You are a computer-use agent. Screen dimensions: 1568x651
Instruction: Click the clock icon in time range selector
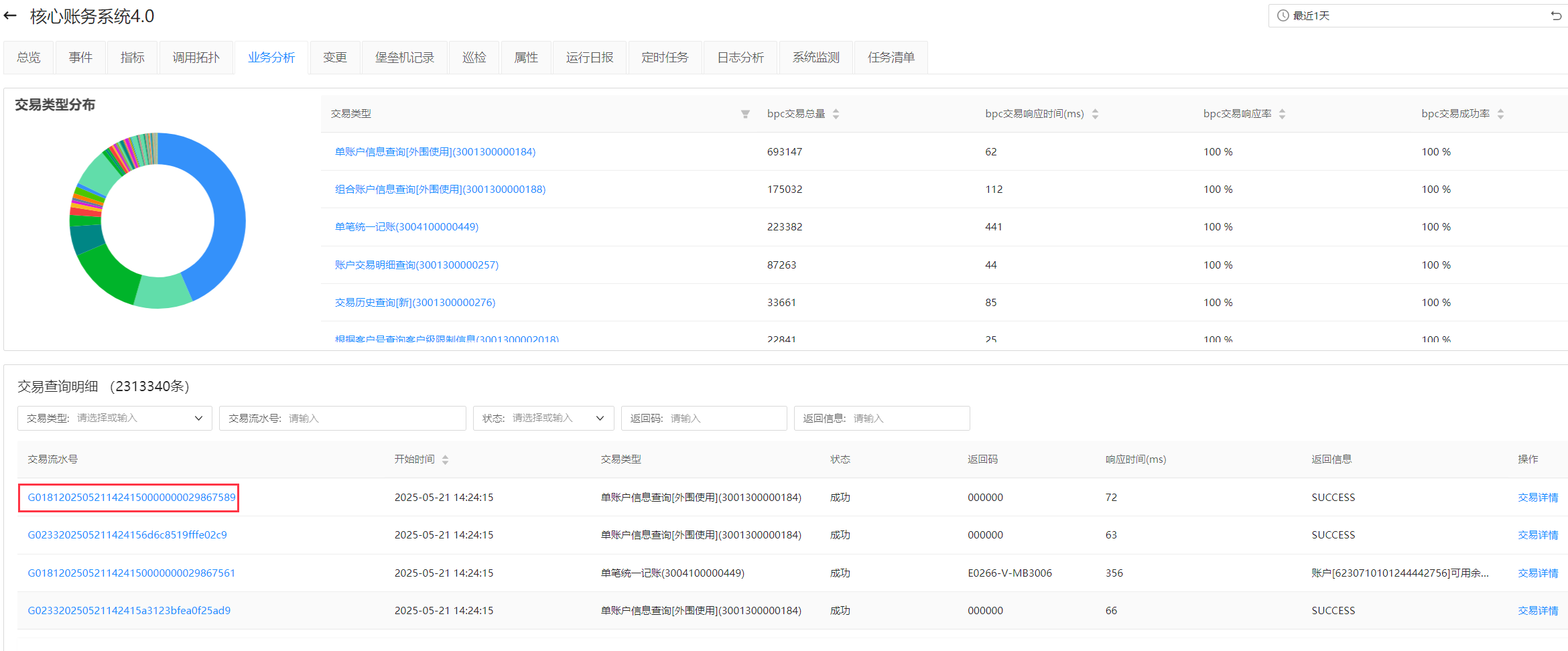[1283, 15]
